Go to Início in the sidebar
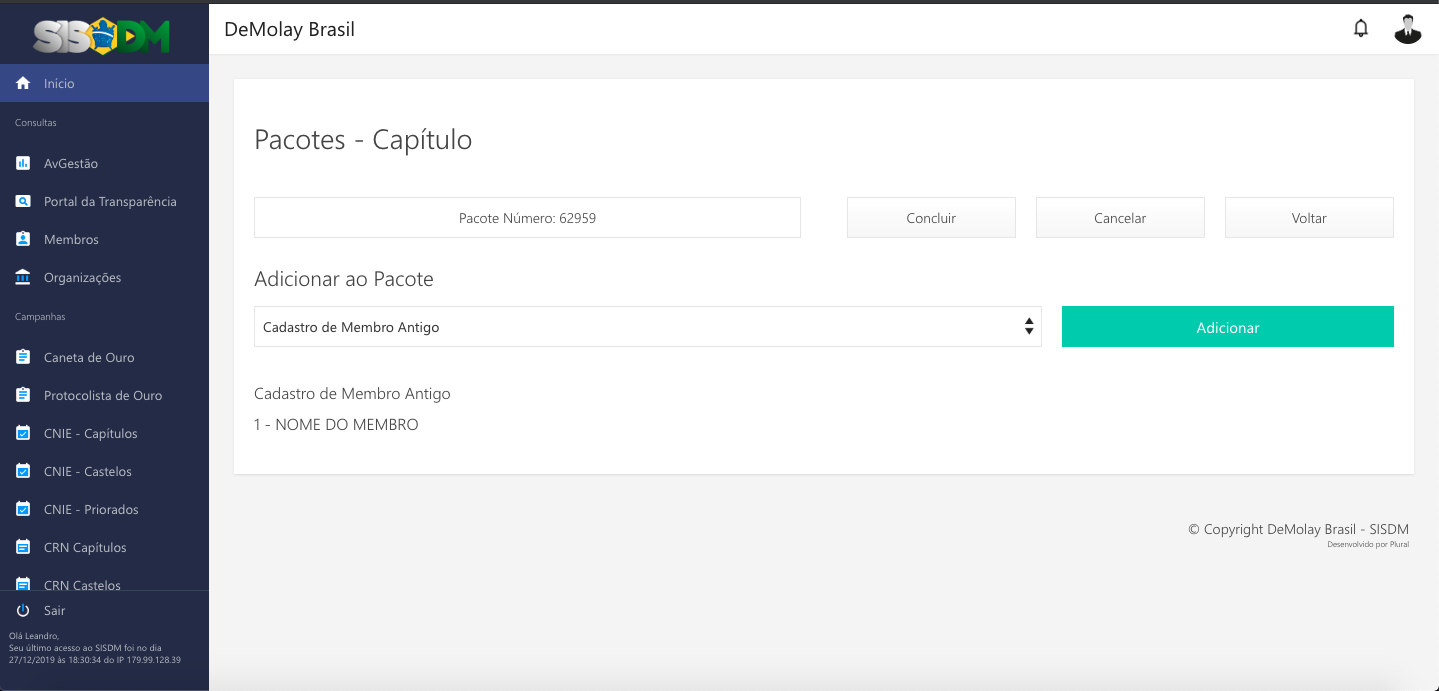 tap(59, 84)
